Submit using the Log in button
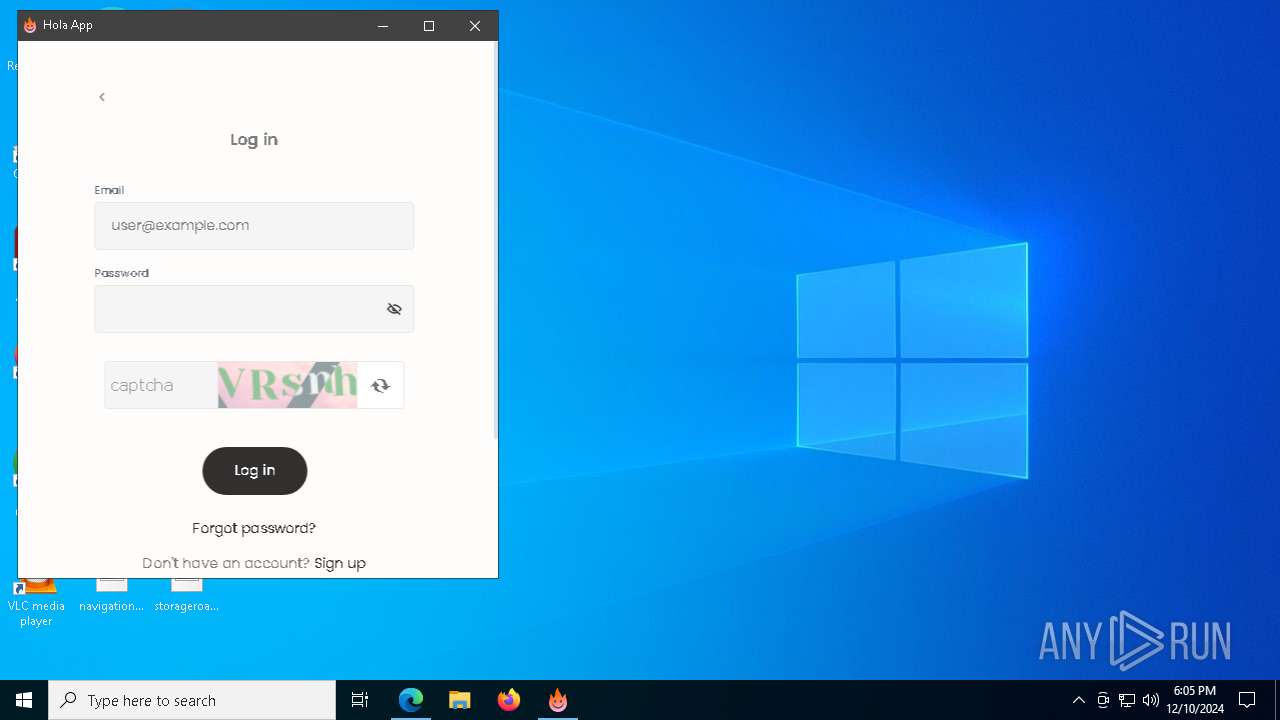1280x720 pixels. coord(254,471)
